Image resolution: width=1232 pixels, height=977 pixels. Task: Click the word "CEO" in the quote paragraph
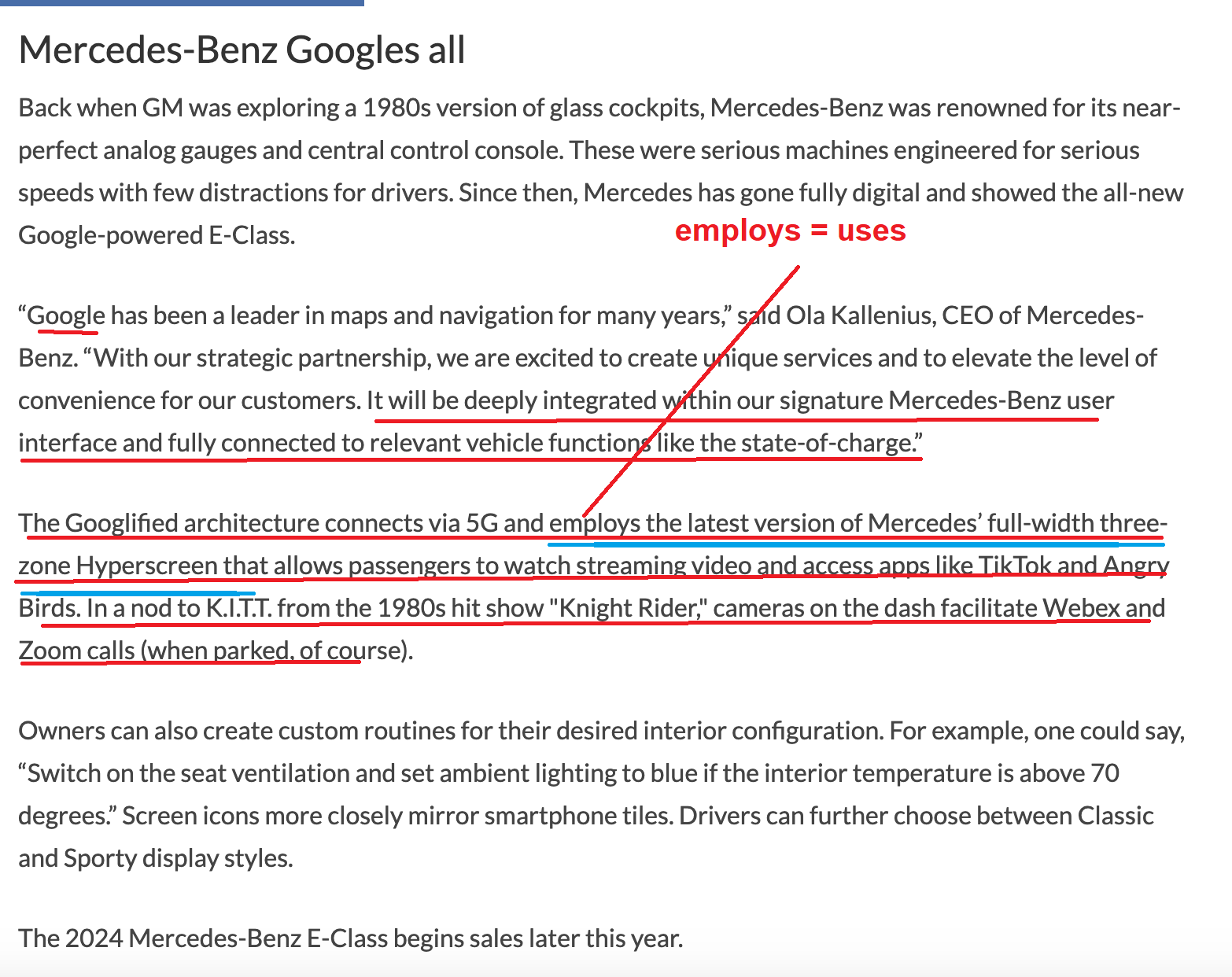point(966,315)
